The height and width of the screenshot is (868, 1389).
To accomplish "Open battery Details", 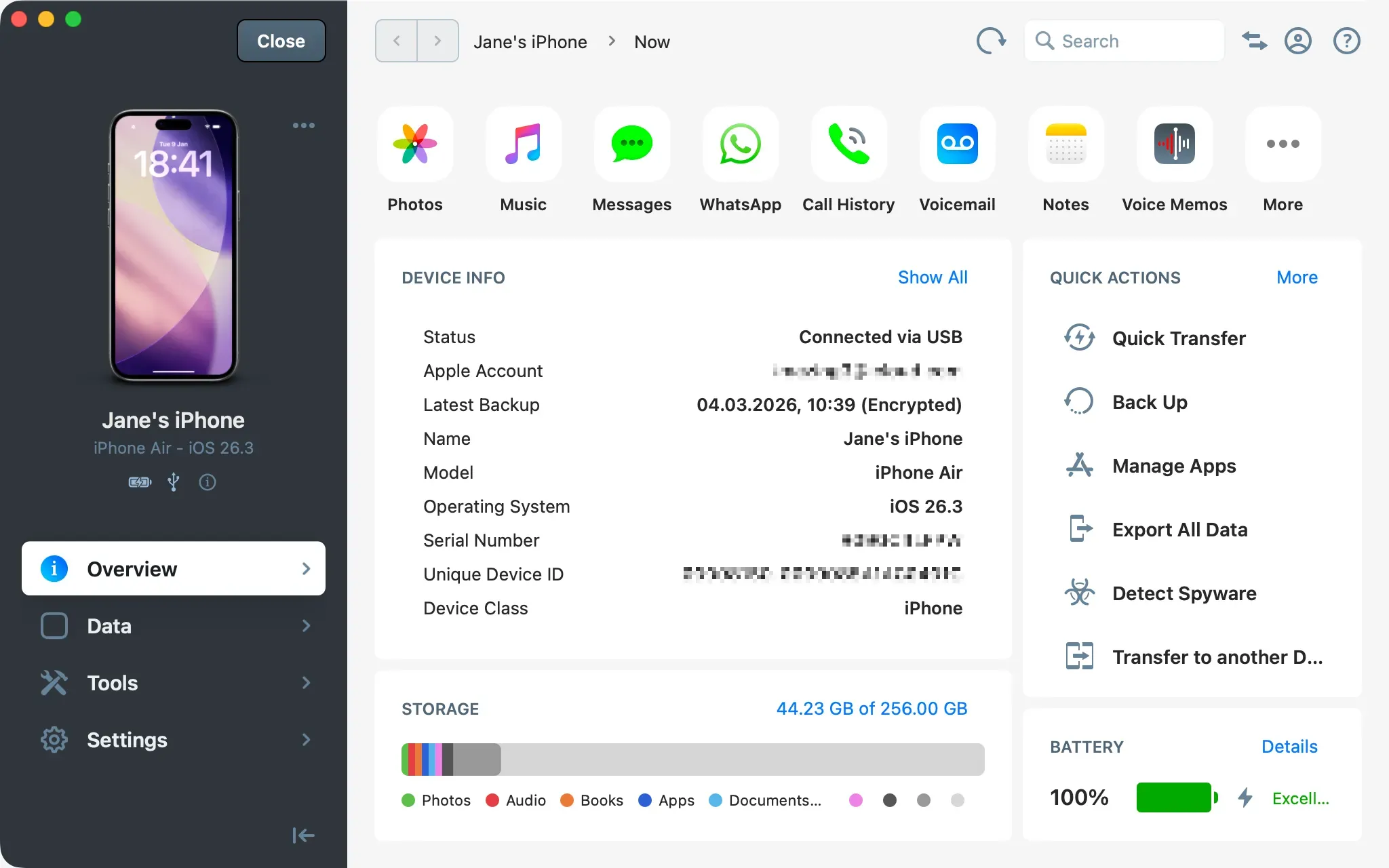I will (1289, 746).
